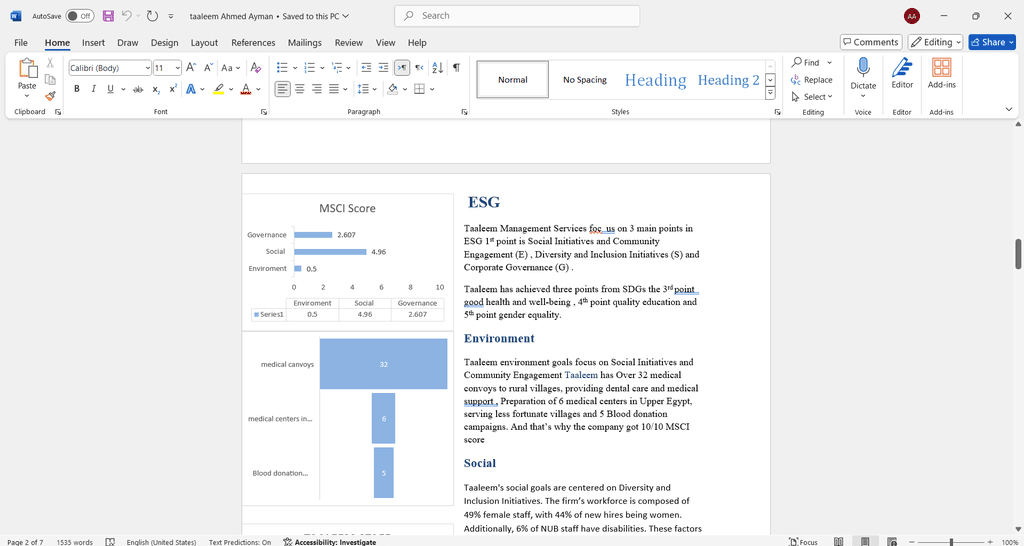Viewport: 1024px width, 546px height.
Task: Click the Save icon in title bar
Action: tap(108, 16)
